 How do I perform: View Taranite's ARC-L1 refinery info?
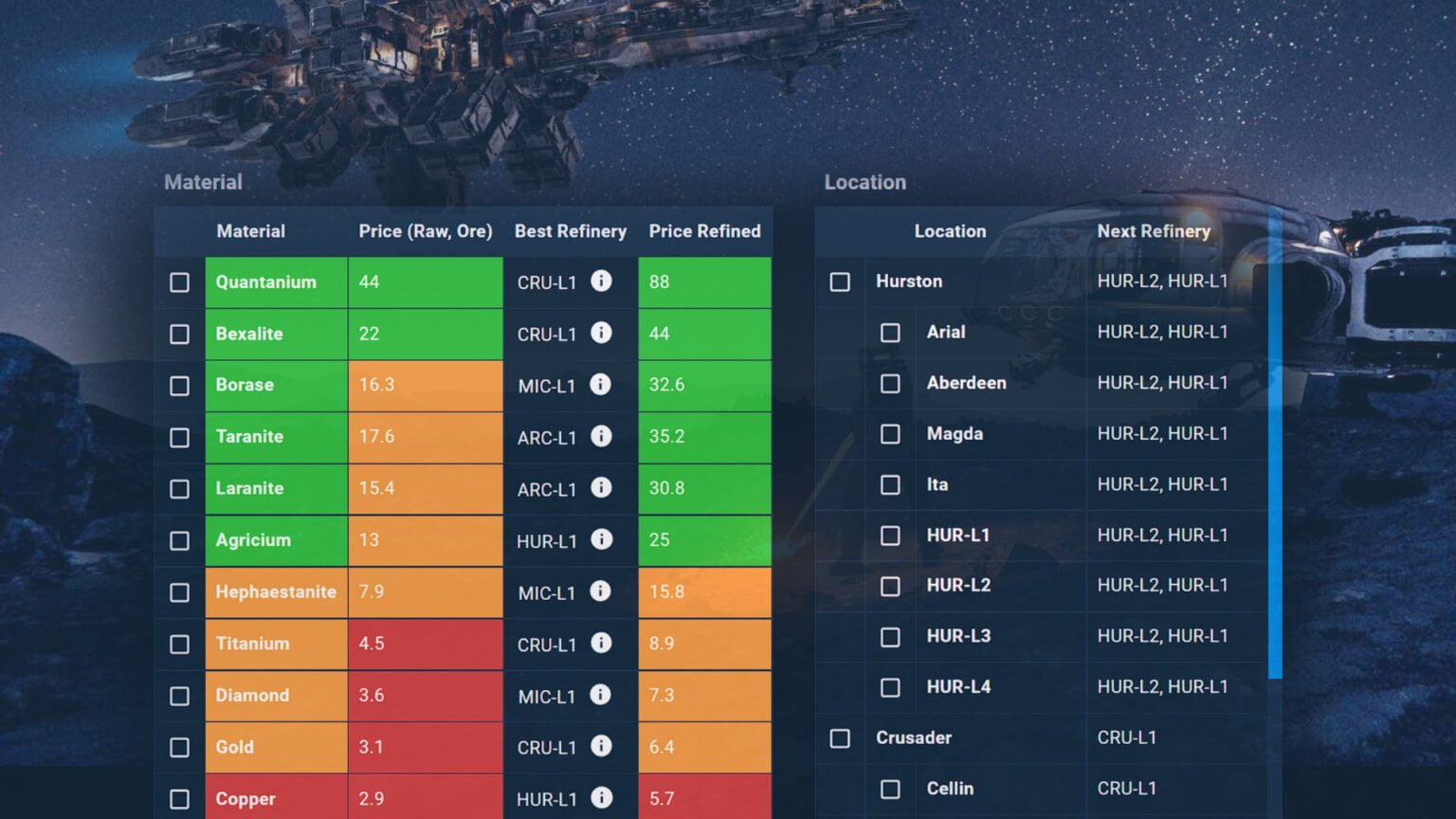602,437
